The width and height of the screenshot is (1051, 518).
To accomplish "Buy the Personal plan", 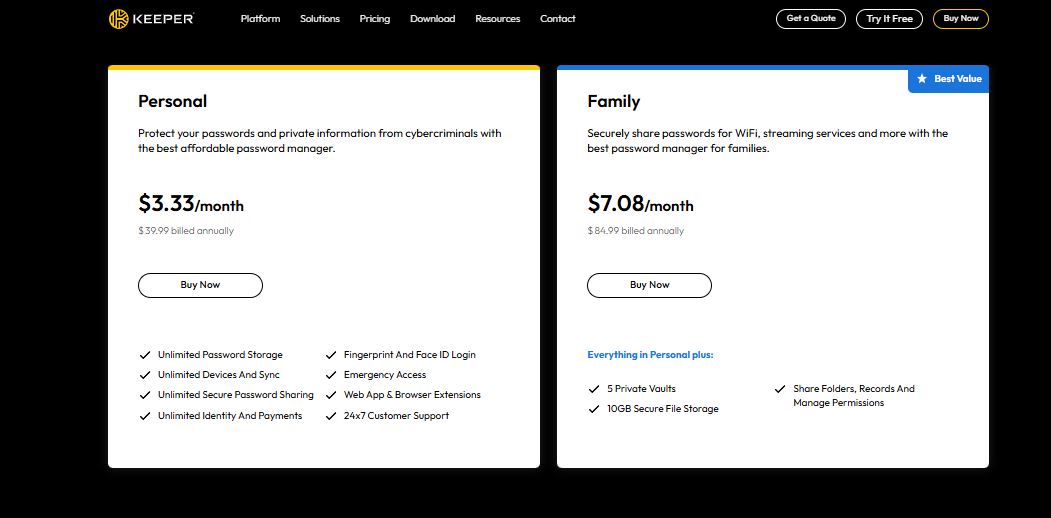I will (x=200, y=285).
